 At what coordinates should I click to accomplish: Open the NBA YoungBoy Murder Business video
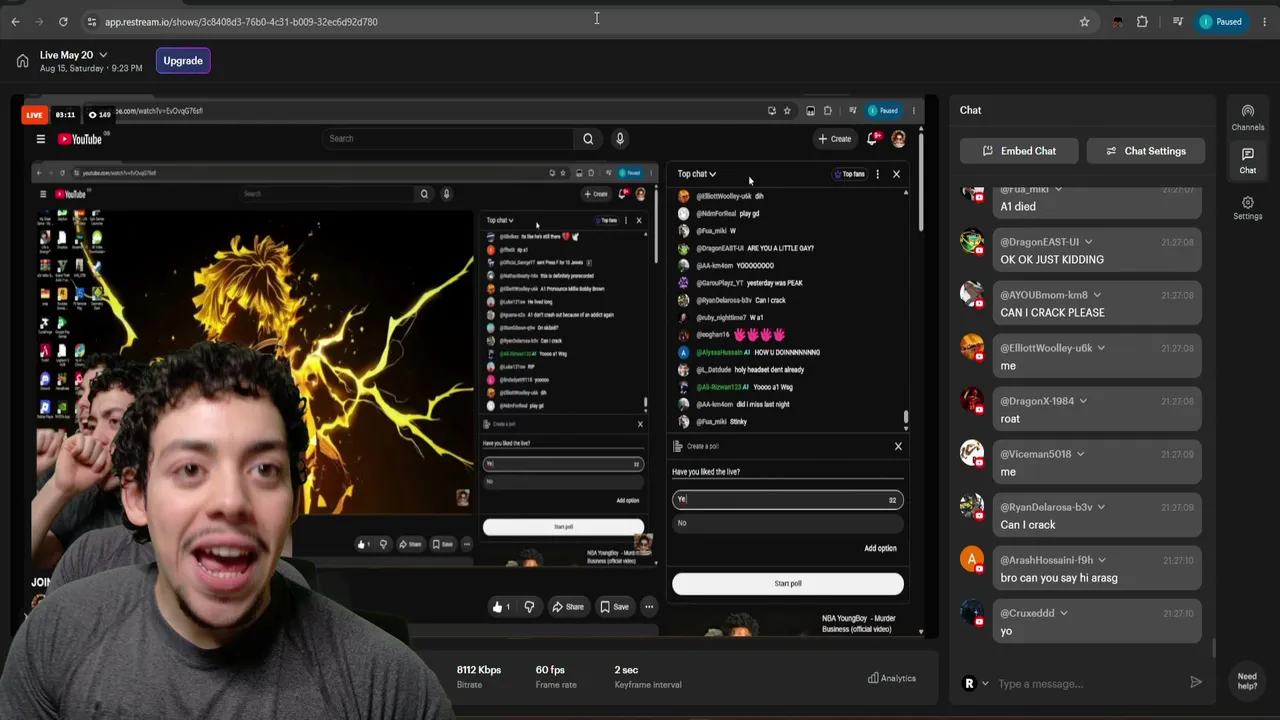coord(858,624)
